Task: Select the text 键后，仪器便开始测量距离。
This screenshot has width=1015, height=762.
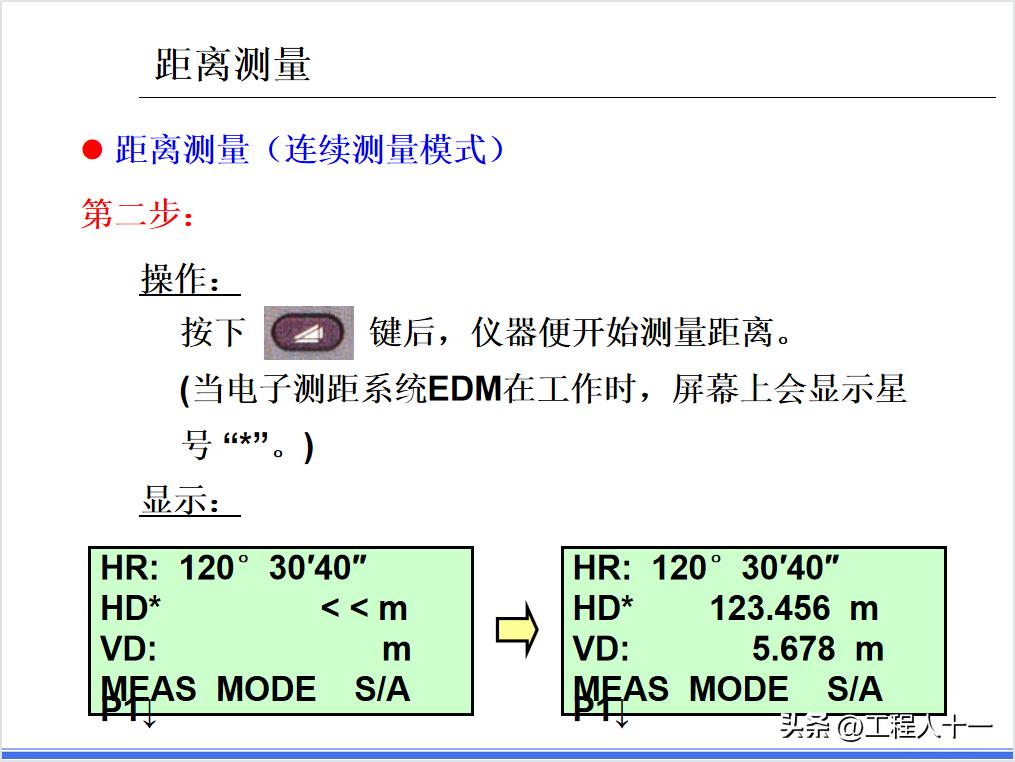Action: 581,332
